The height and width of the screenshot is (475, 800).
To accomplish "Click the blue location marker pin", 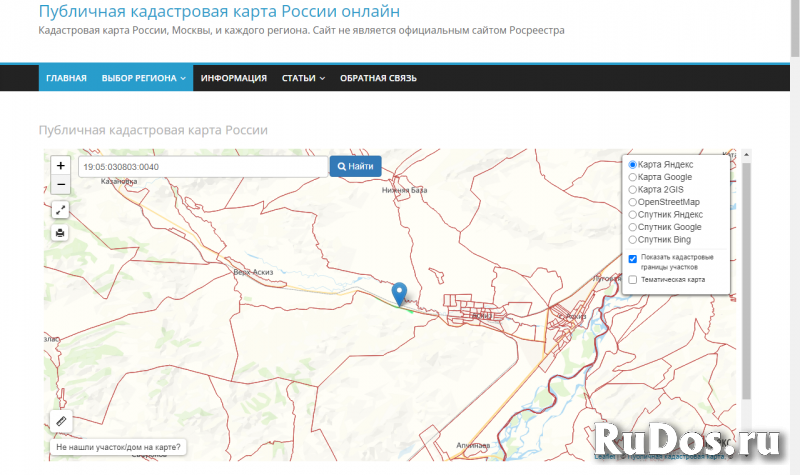I will [400, 294].
